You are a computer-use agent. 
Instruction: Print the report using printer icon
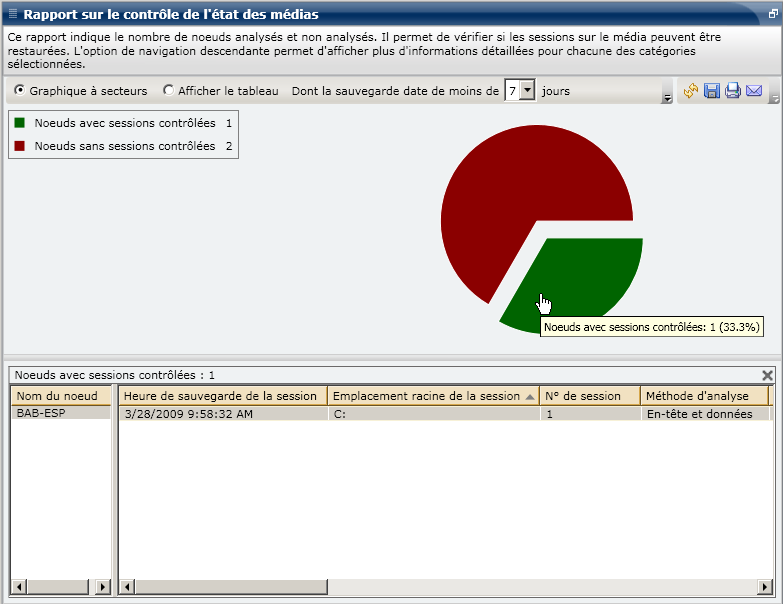point(733,91)
